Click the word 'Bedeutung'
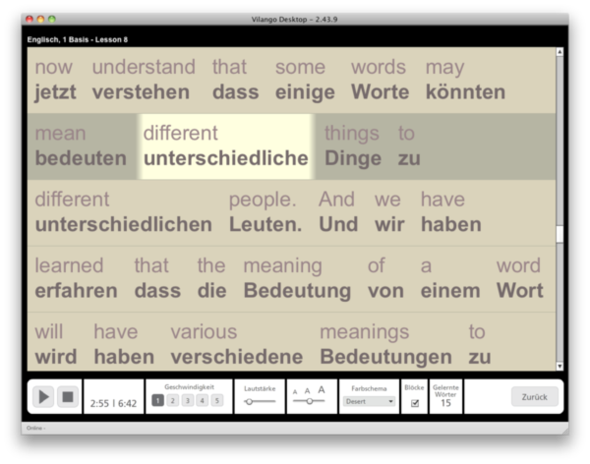590x464 pixels. pyautogui.click(x=297, y=291)
